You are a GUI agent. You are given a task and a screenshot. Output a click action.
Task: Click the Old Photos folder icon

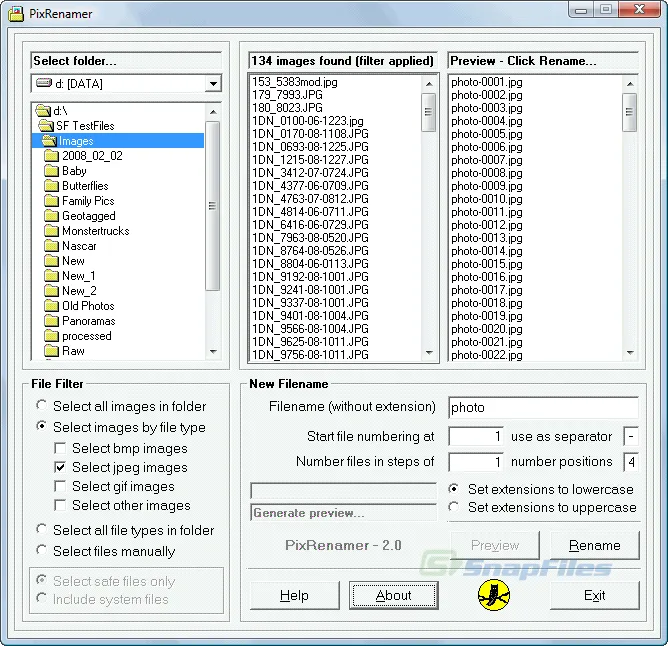[52, 306]
